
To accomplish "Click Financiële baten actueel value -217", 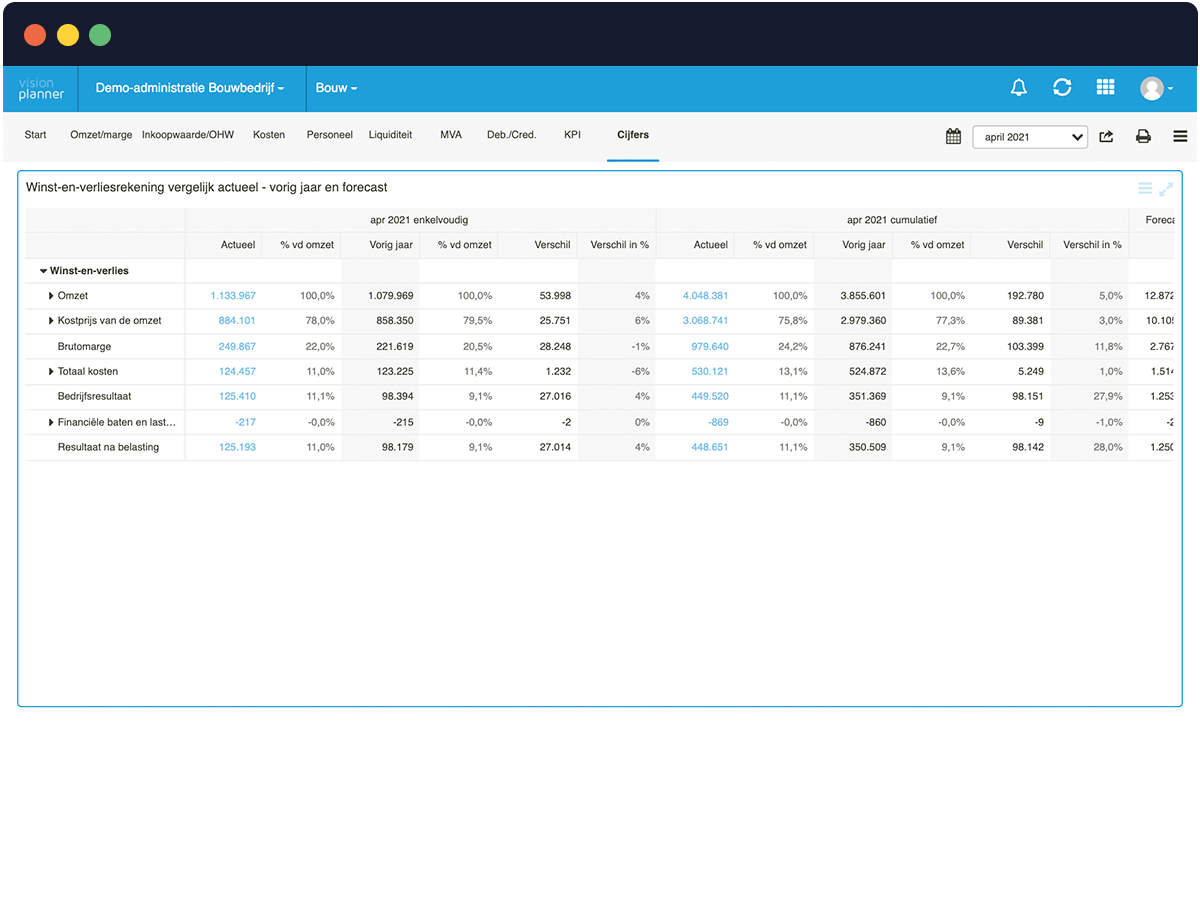I will pyautogui.click(x=245, y=422).
